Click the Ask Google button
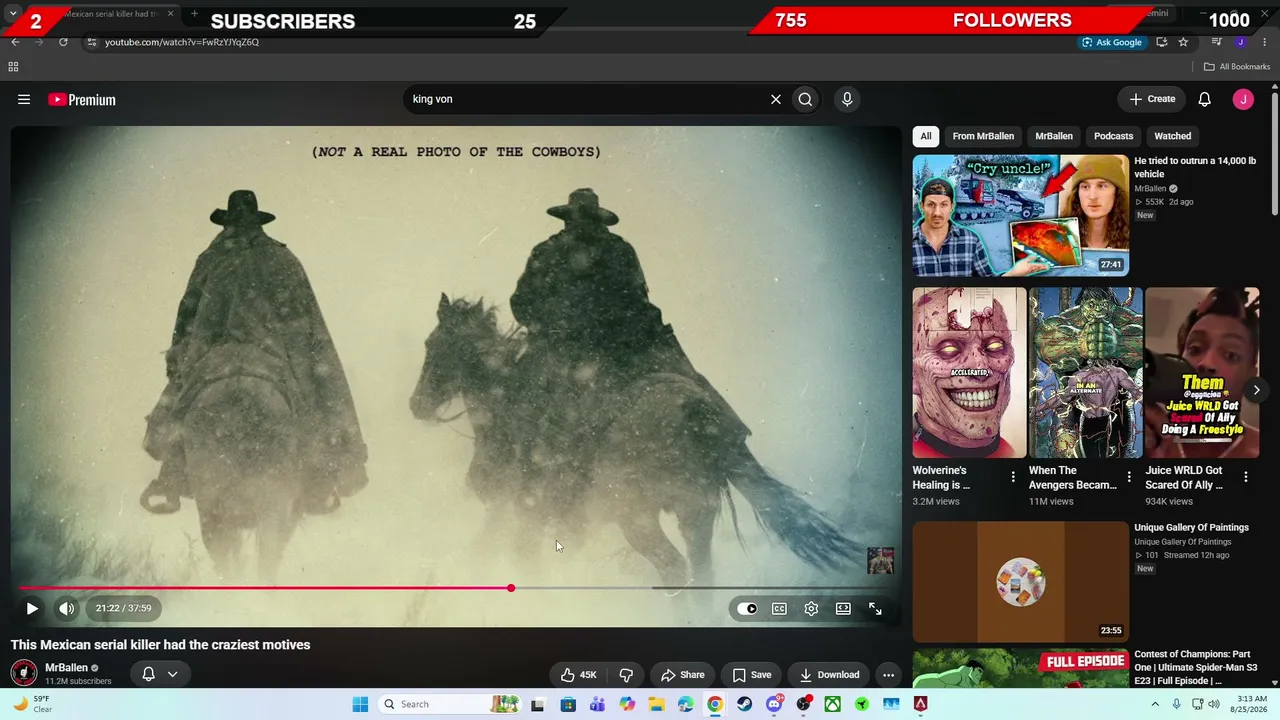1280x720 pixels. [x=1111, y=42]
